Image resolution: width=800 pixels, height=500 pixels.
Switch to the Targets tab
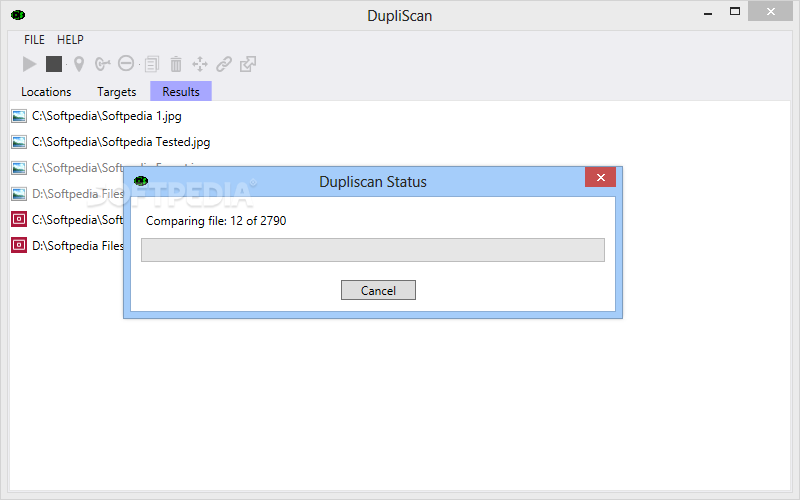coord(116,92)
